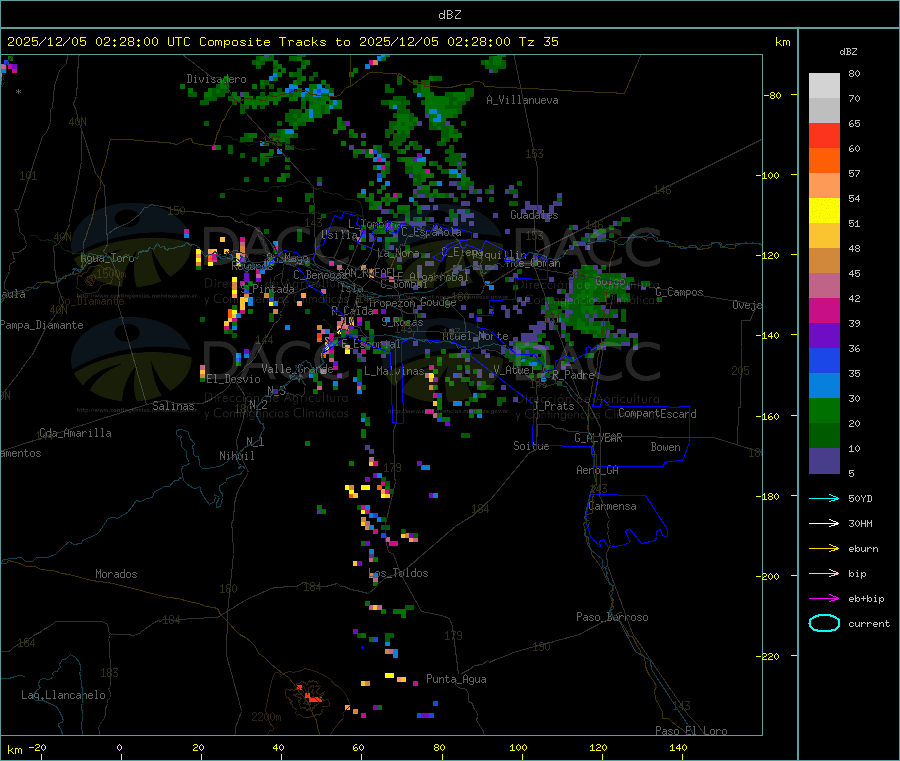
Task: Click the A_Villanueva map label
Action: pyautogui.click(x=522, y=100)
